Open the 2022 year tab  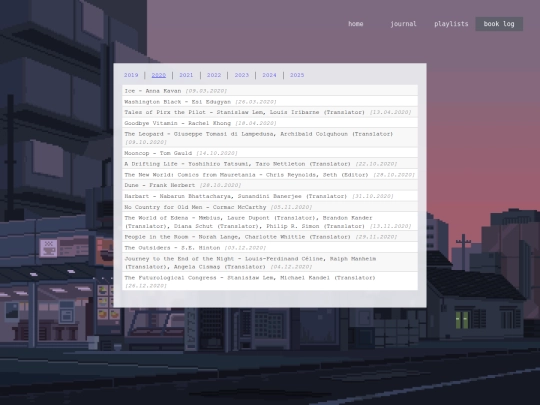(x=214, y=75)
